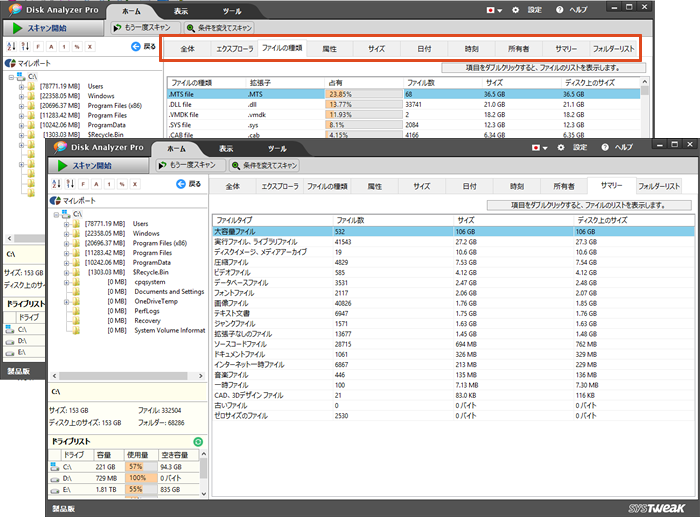
Task: Open the ツール tab in front window
Action: click(x=277, y=149)
